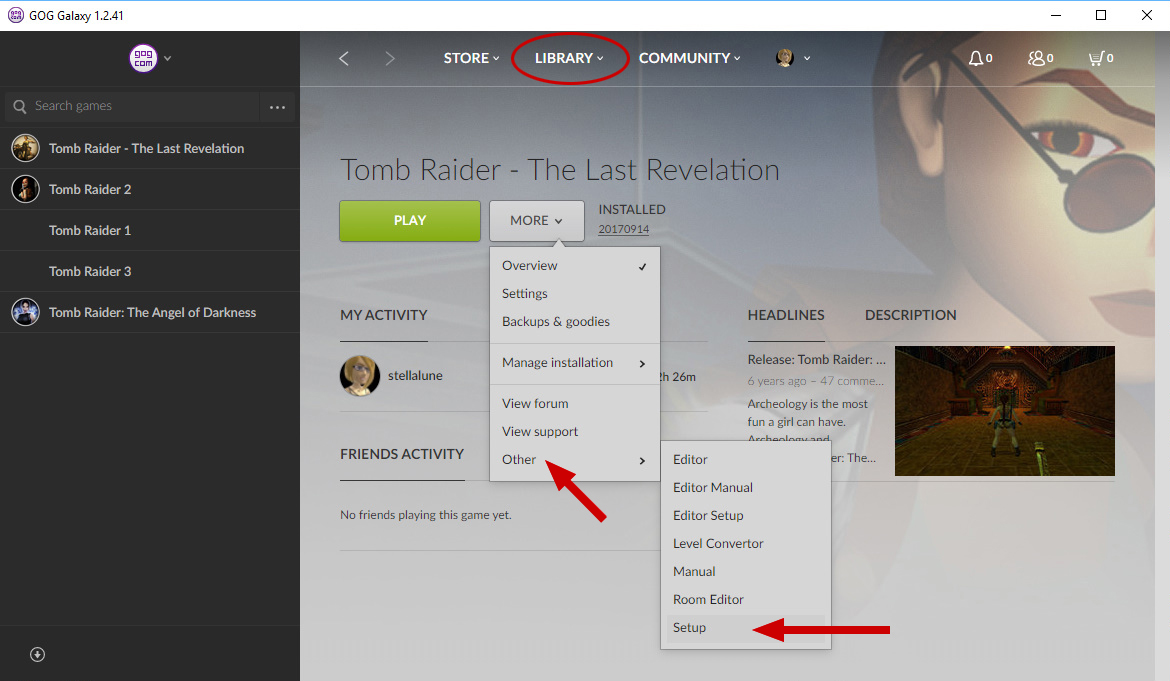The height and width of the screenshot is (681, 1170).
Task: Click the three-dots options icon beside search
Action: tap(278, 107)
